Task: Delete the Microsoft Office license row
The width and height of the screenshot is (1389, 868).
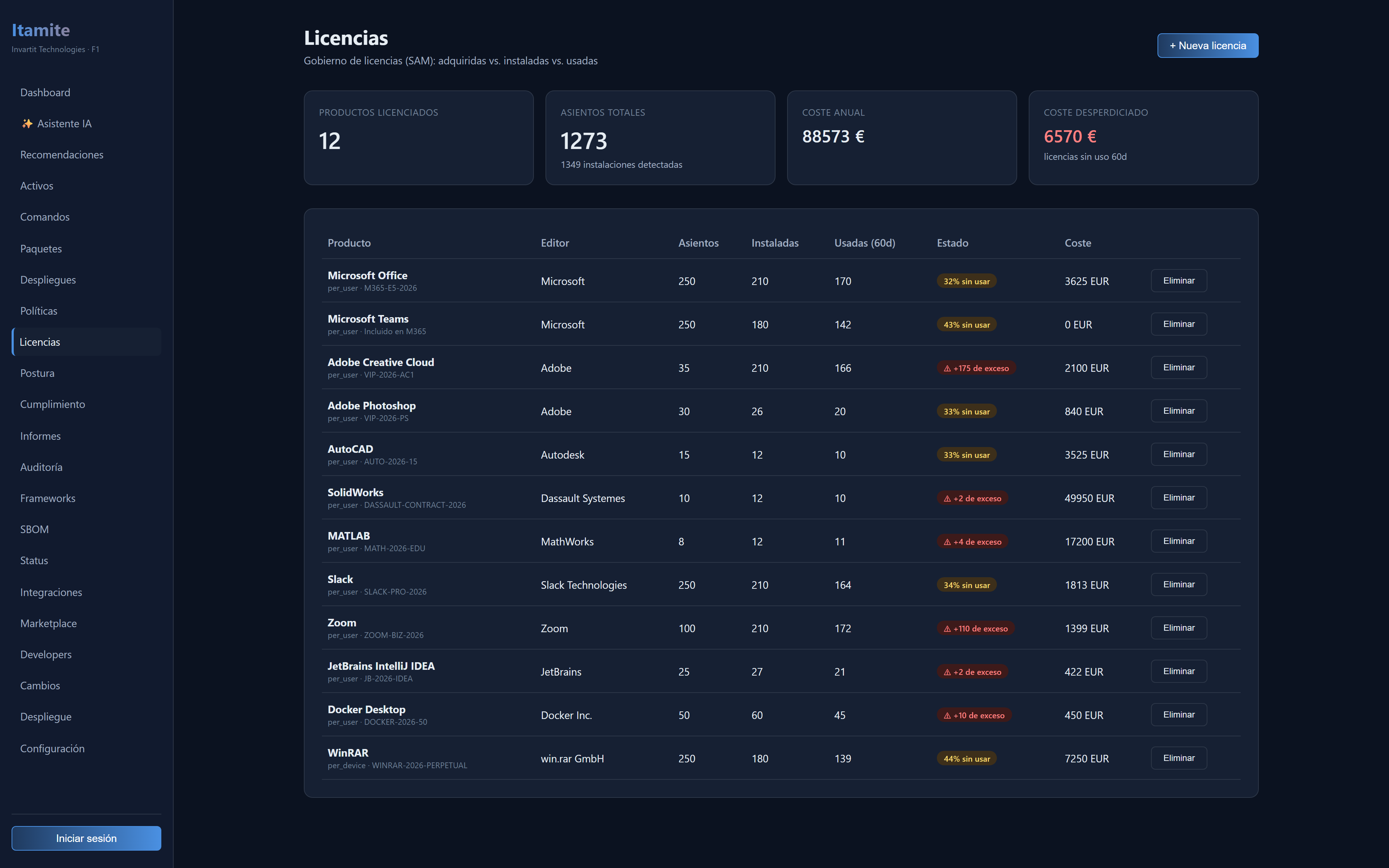Action: (1178, 281)
